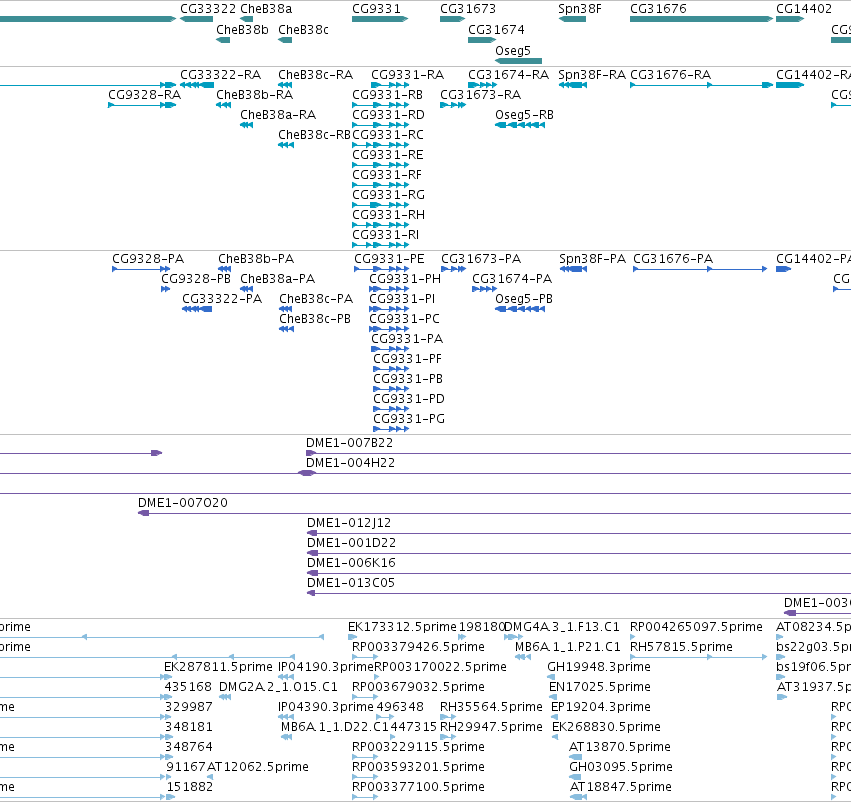
Task: Click the CG31673-RA transcript
Action: click(x=453, y=105)
